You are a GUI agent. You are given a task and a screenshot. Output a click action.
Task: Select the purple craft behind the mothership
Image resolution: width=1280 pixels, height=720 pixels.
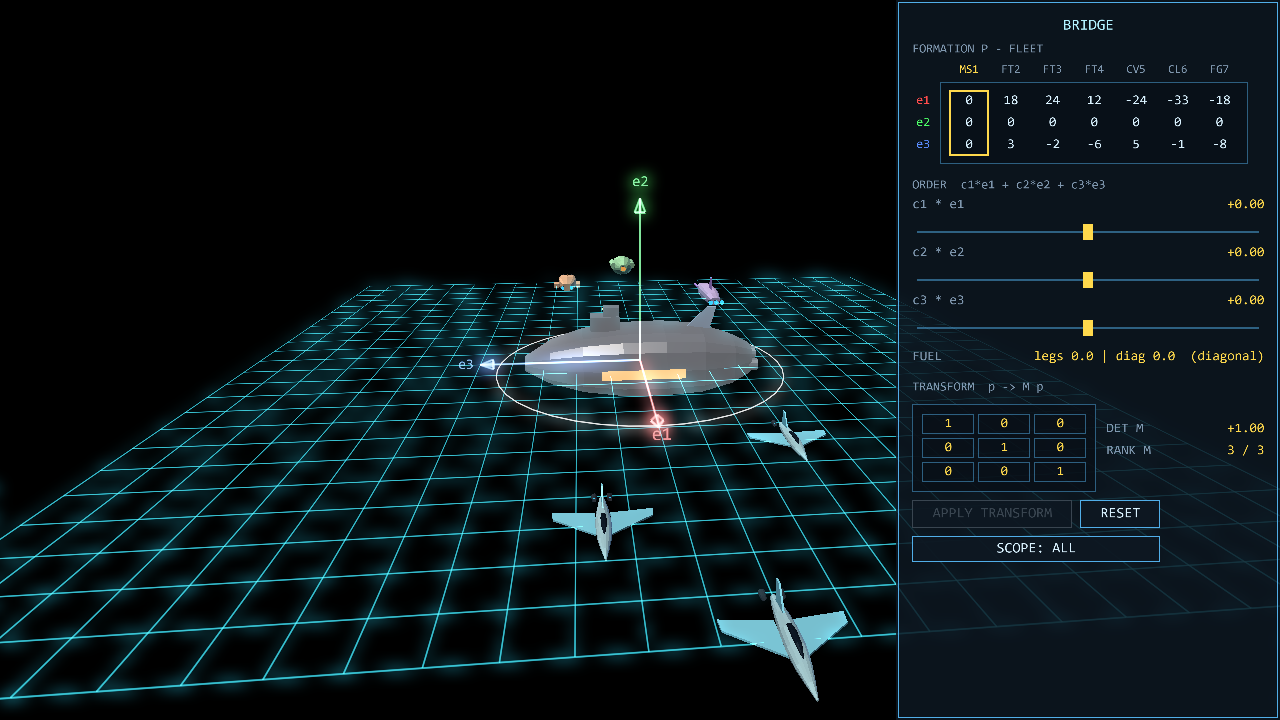tap(708, 292)
